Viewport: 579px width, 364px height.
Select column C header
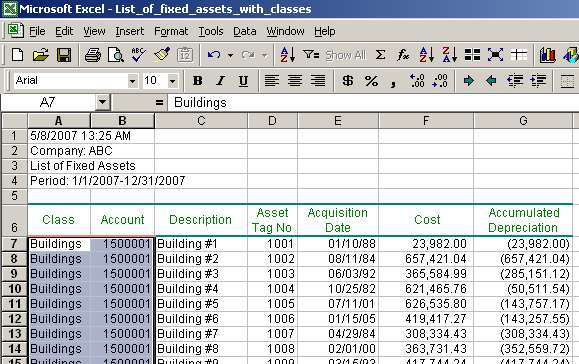201,121
